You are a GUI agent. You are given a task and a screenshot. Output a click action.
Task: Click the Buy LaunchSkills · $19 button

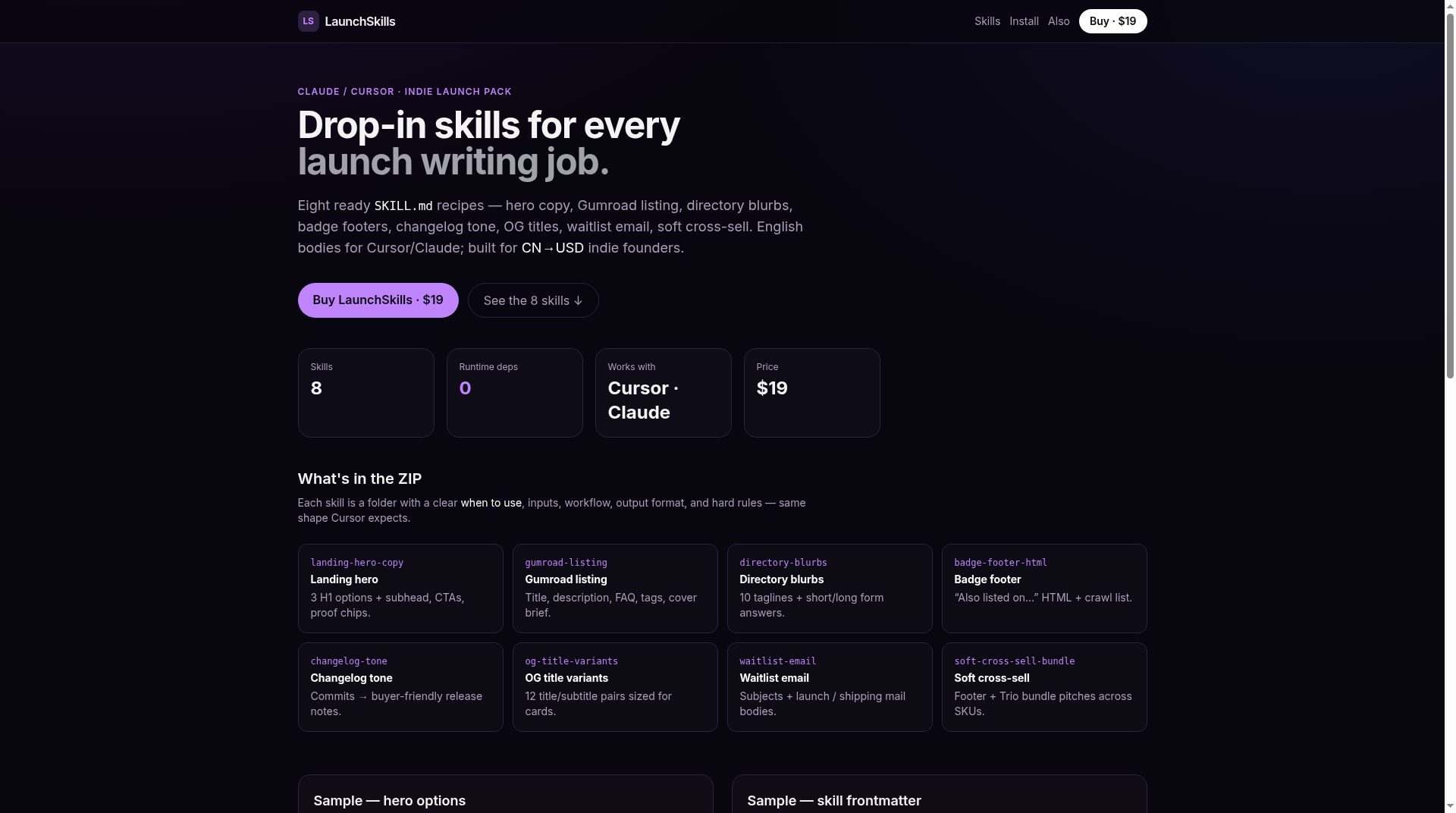point(378,300)
